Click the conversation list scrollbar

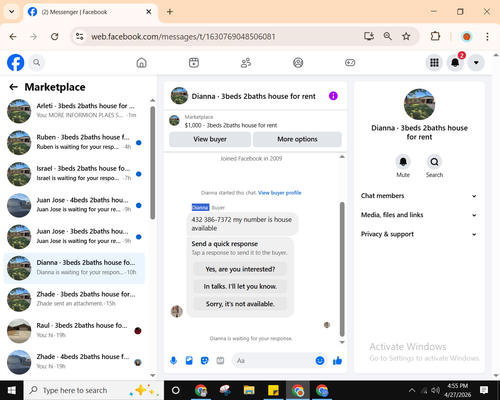(152, 163)
